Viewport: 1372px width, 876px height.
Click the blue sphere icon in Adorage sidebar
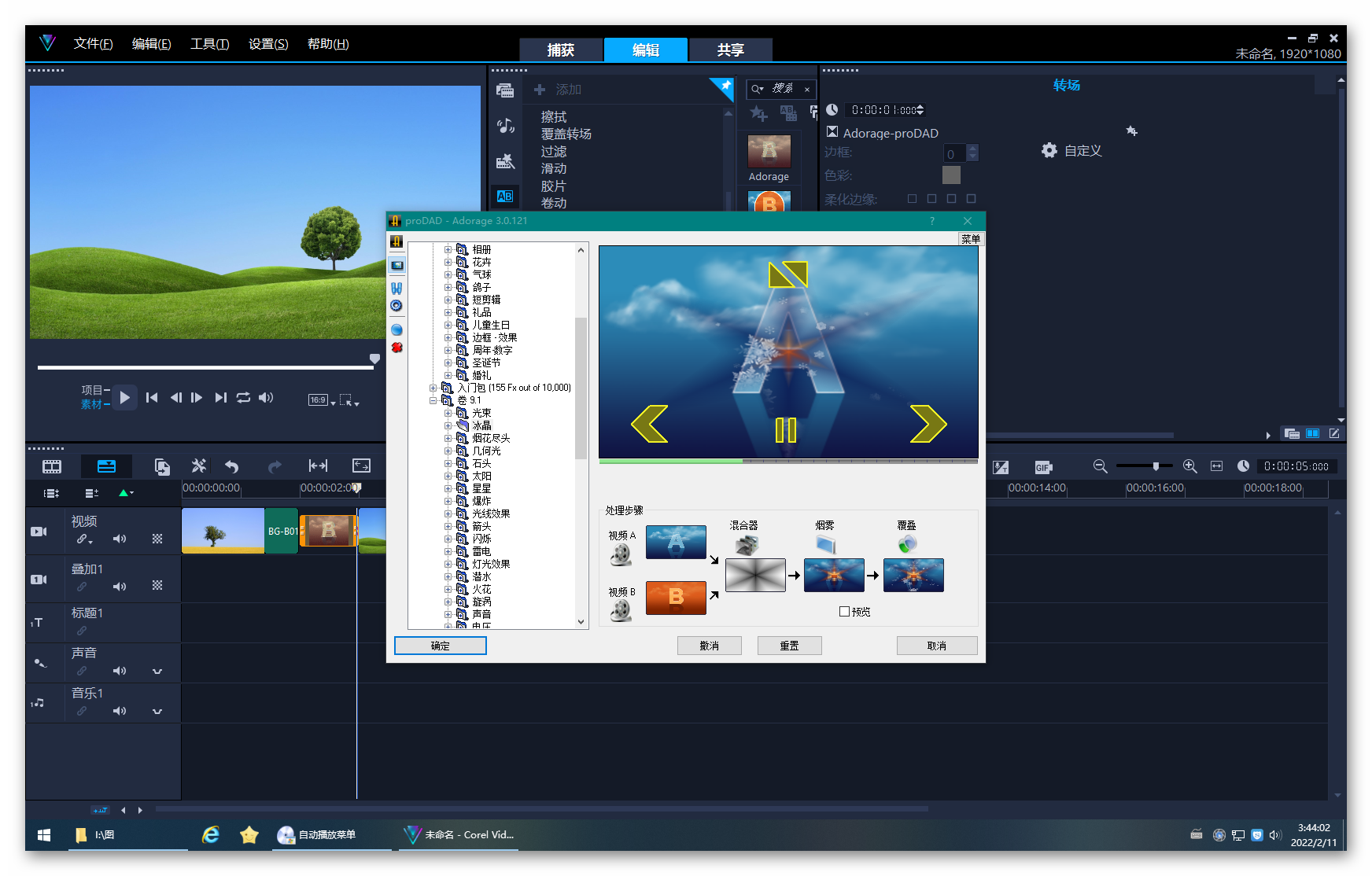click(396, 330)
